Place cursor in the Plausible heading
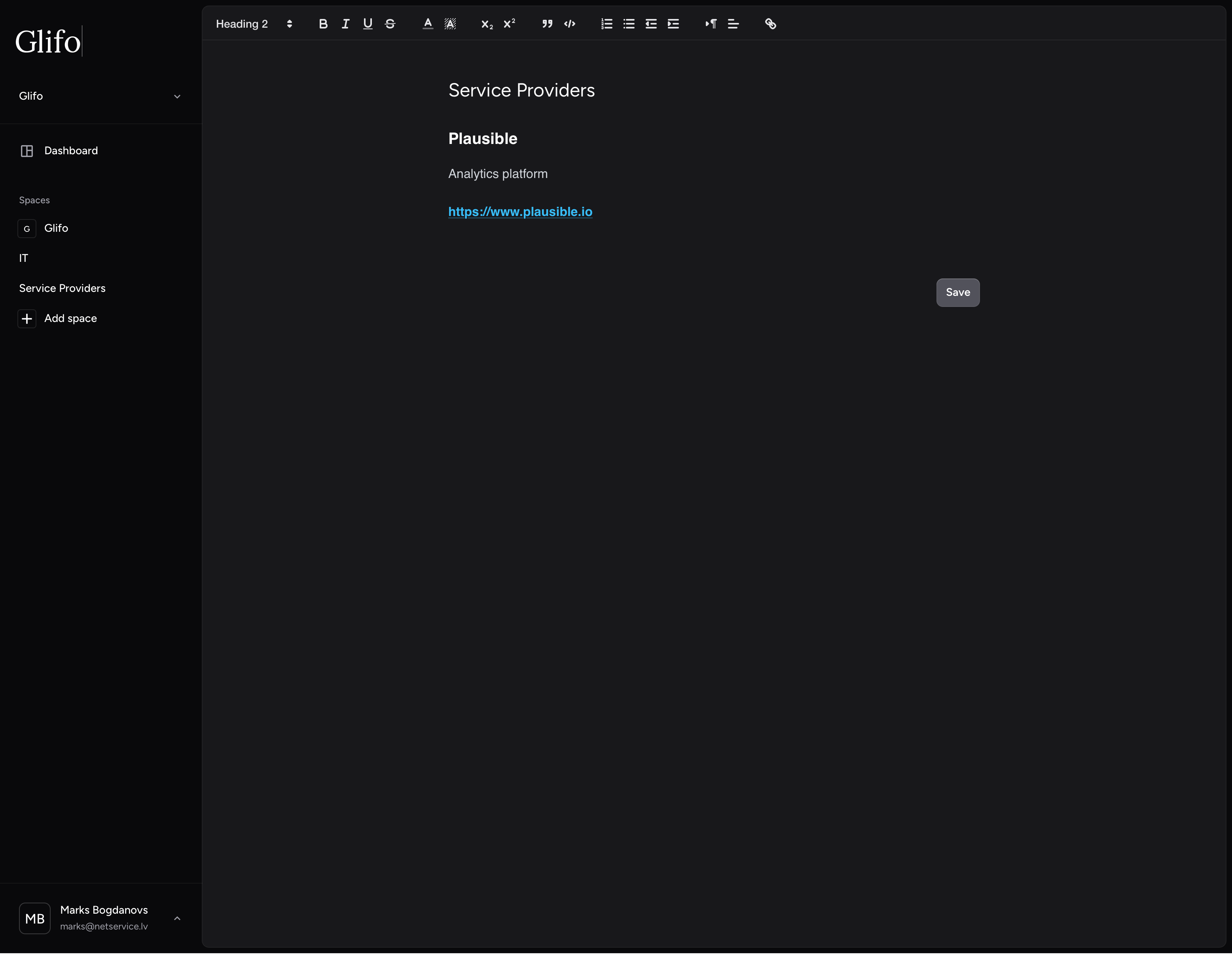Viewport: 1232px width, 954px height. tap(482, 139)
